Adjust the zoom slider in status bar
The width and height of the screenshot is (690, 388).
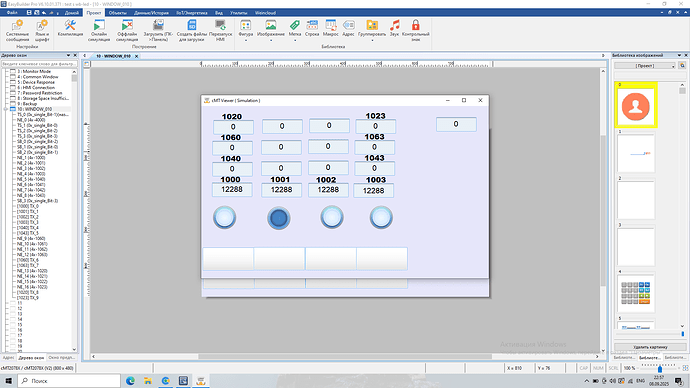[x=660, y=368]
